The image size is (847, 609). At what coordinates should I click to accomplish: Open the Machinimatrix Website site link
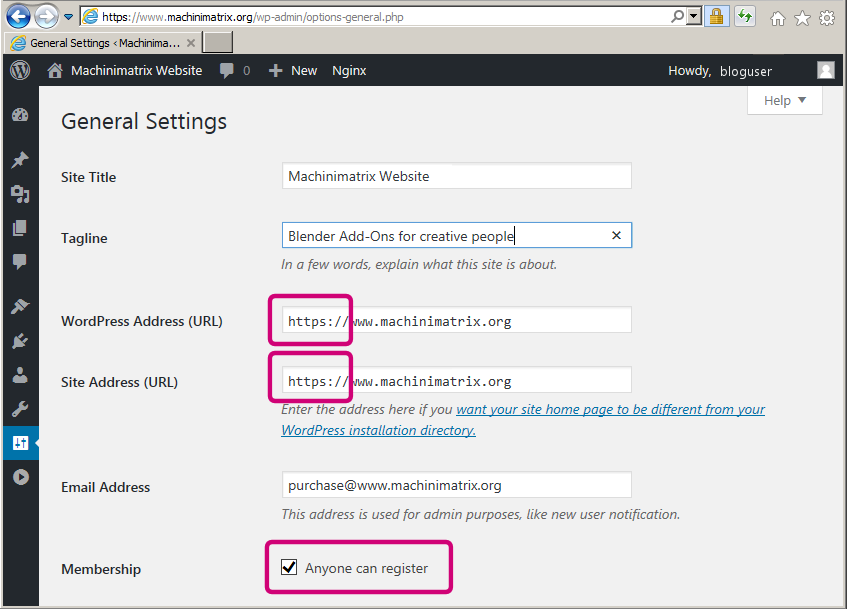click(137, 71)
